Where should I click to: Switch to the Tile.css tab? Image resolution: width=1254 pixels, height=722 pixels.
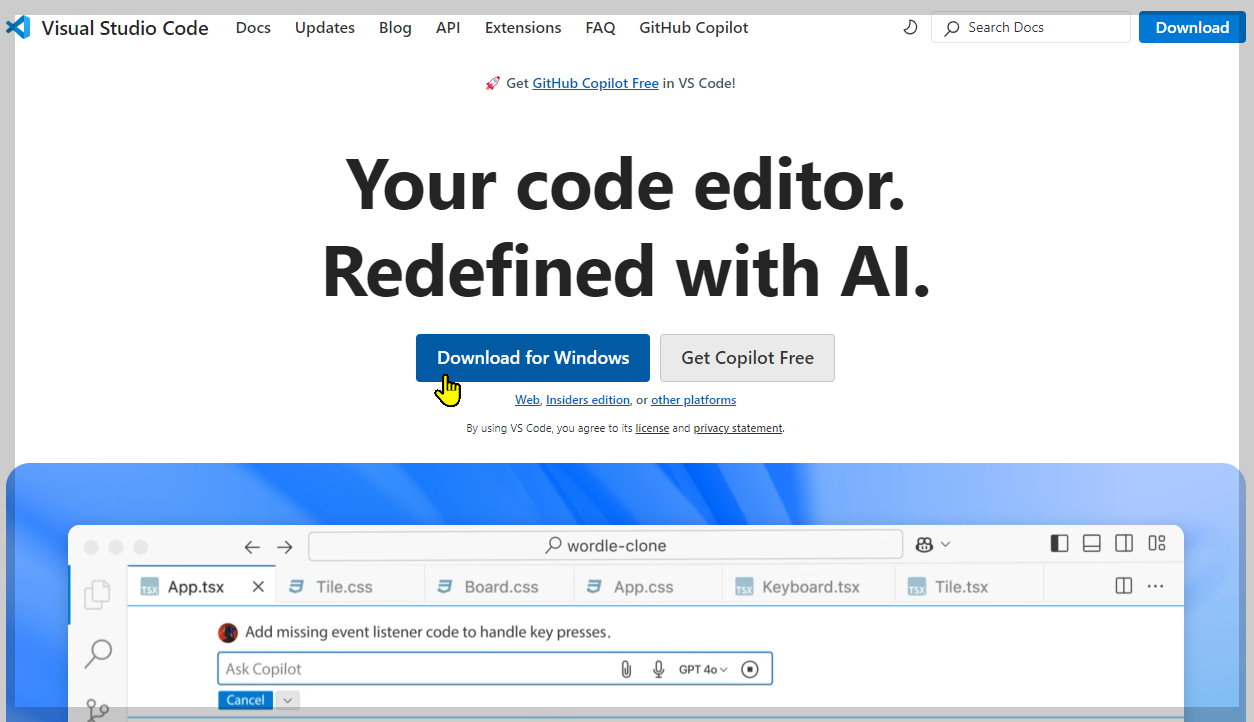click(x=350, y=587)
